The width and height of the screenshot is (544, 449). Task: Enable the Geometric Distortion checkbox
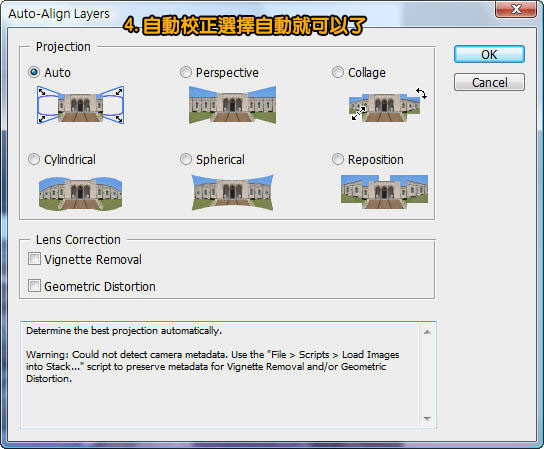point(34,286)
